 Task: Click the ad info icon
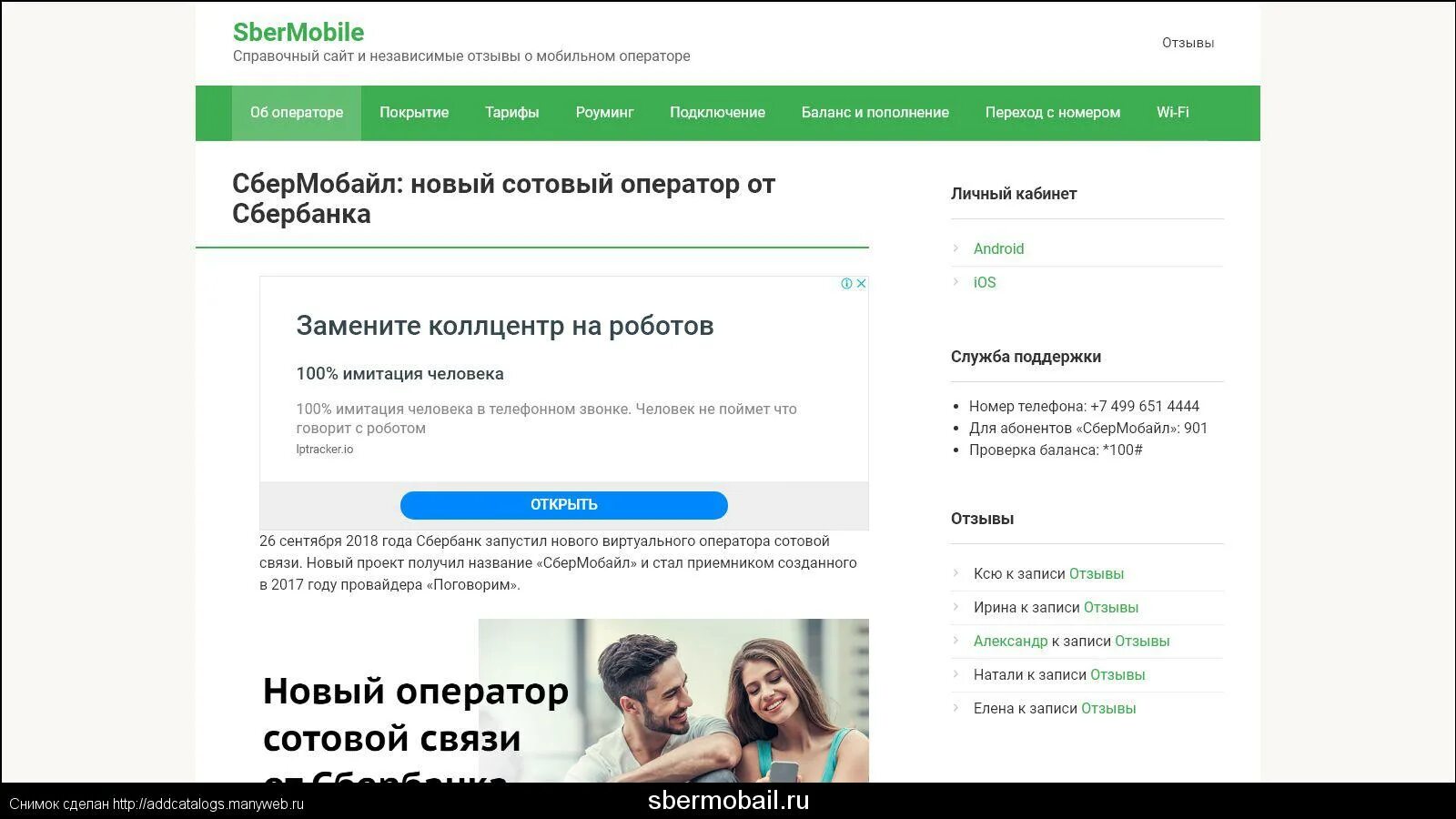pyautogui.click(x=846, y=284)
